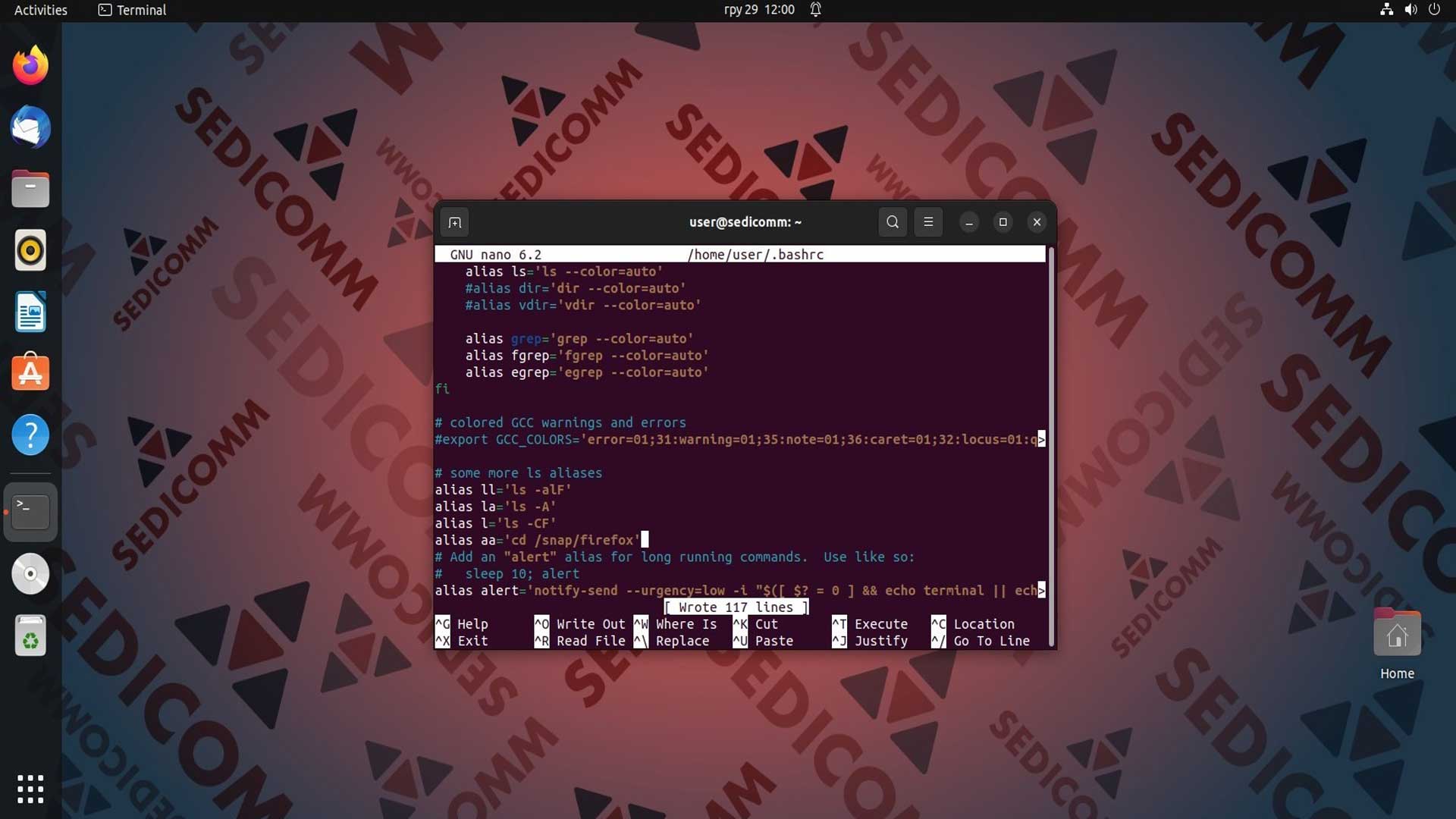The image size is (1456, 819).
Task: Open Firefox from the dock
Action: tap(30, 66)
